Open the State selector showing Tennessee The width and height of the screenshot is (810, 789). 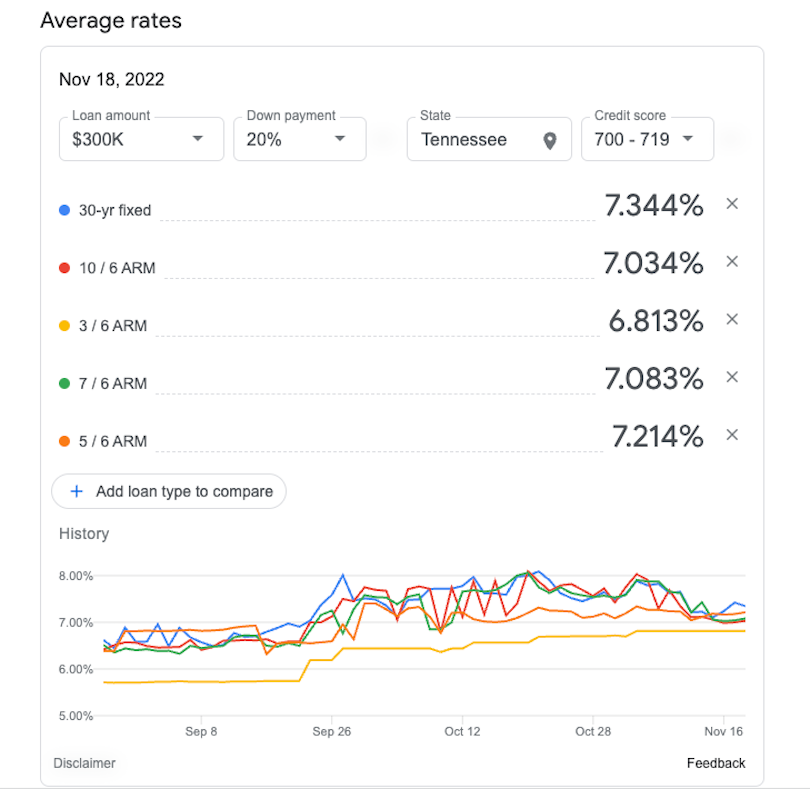pos(489,139)
